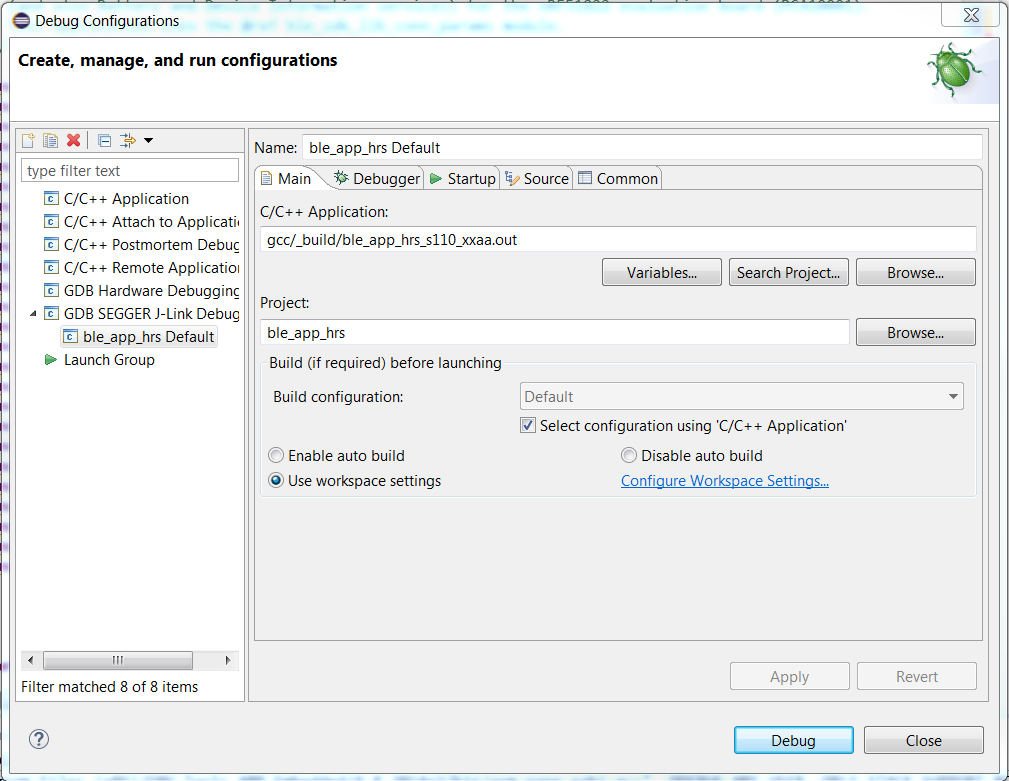Click the Search Project... button
Image resolution: width=1009 pixels, height=781 pixels.
coord(788,272)
